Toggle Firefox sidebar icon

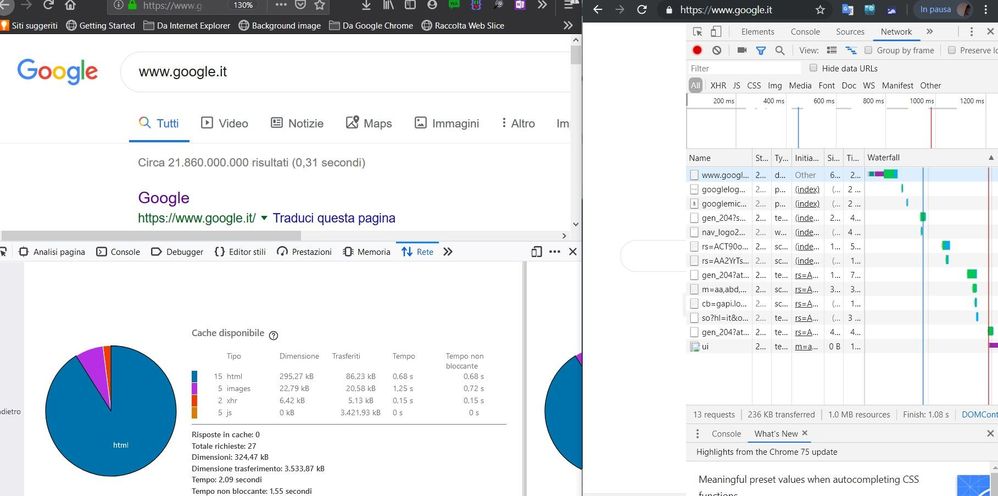point(410,5)
